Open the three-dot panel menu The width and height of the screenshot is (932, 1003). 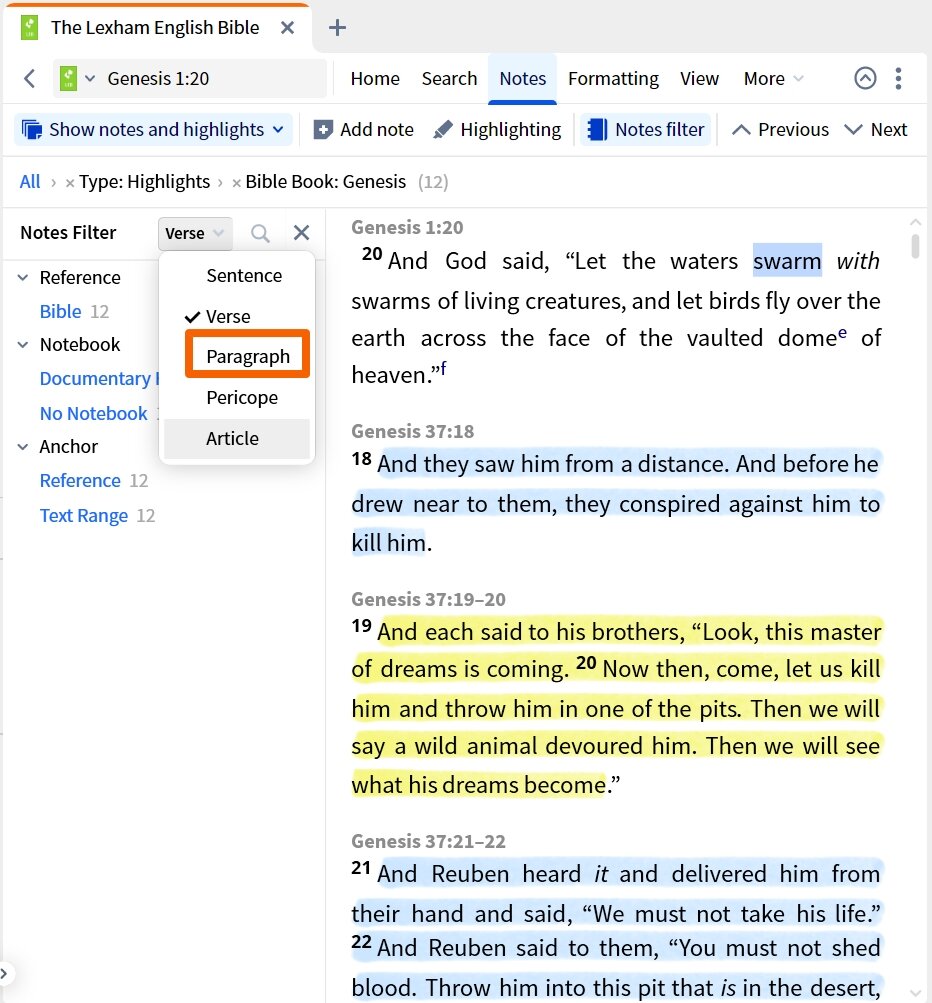(x=899, y=78)
